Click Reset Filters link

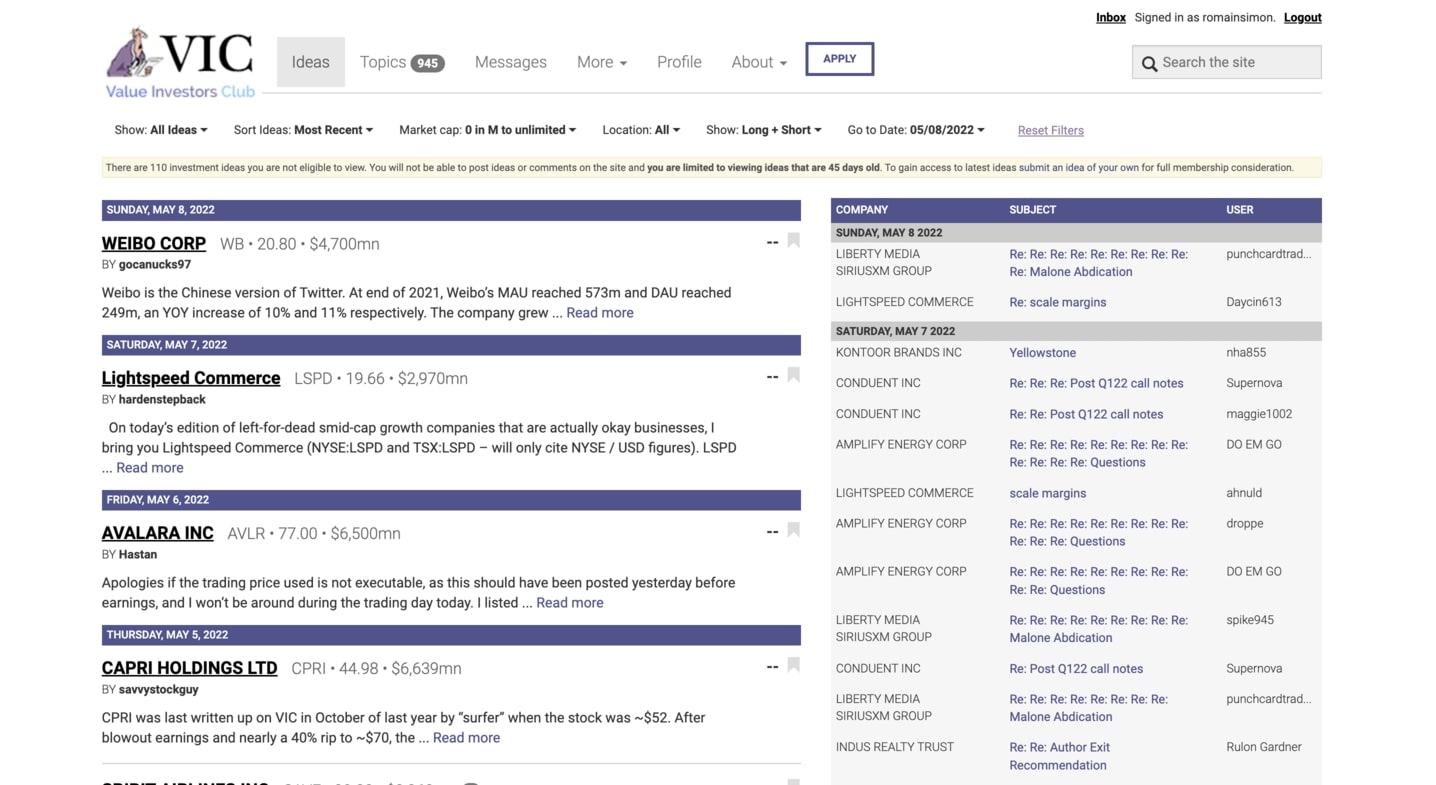pos(1050,131)
